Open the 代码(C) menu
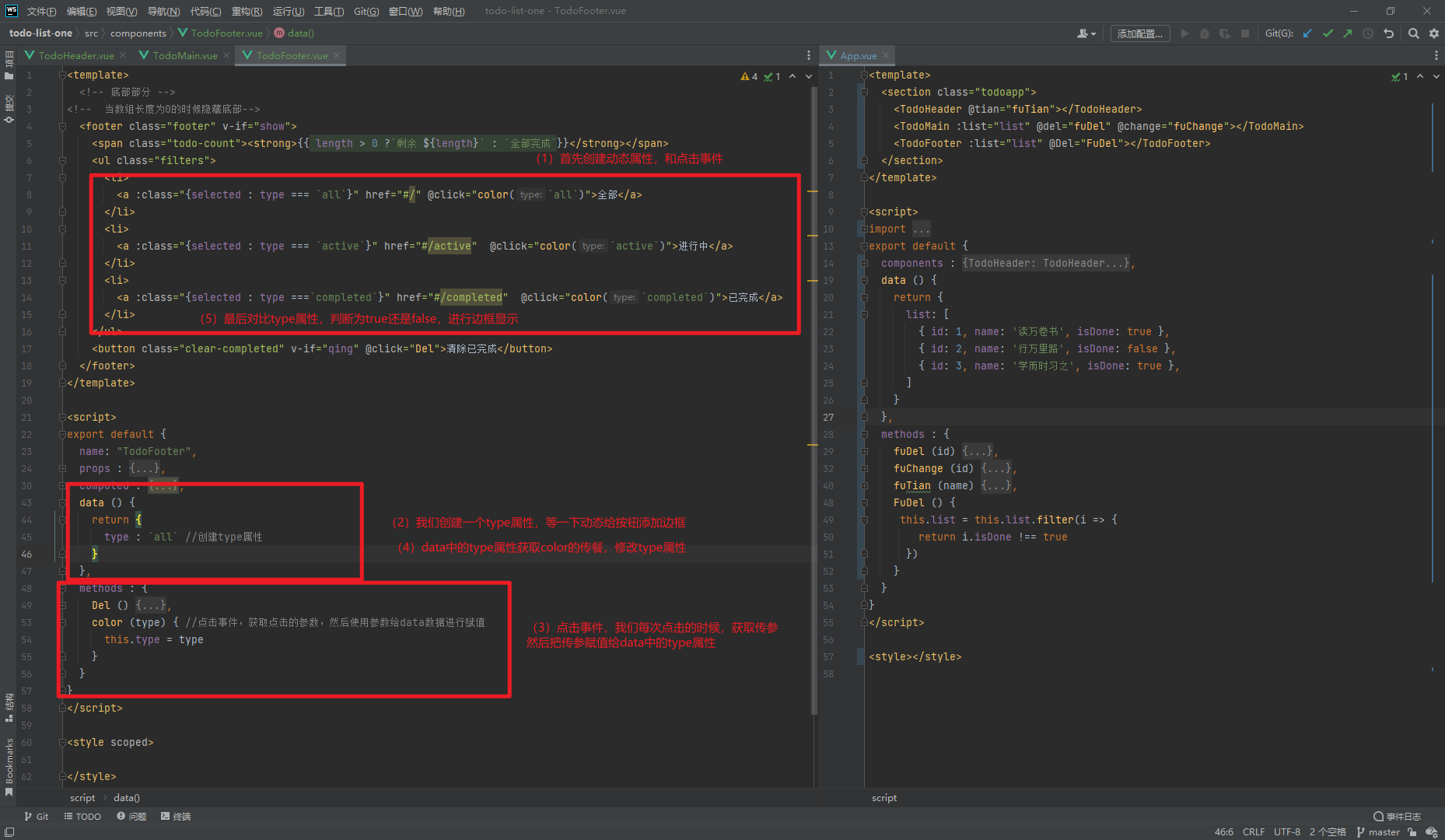The image size is (1445, 840). pyautogui.click(x=205, y=11)
